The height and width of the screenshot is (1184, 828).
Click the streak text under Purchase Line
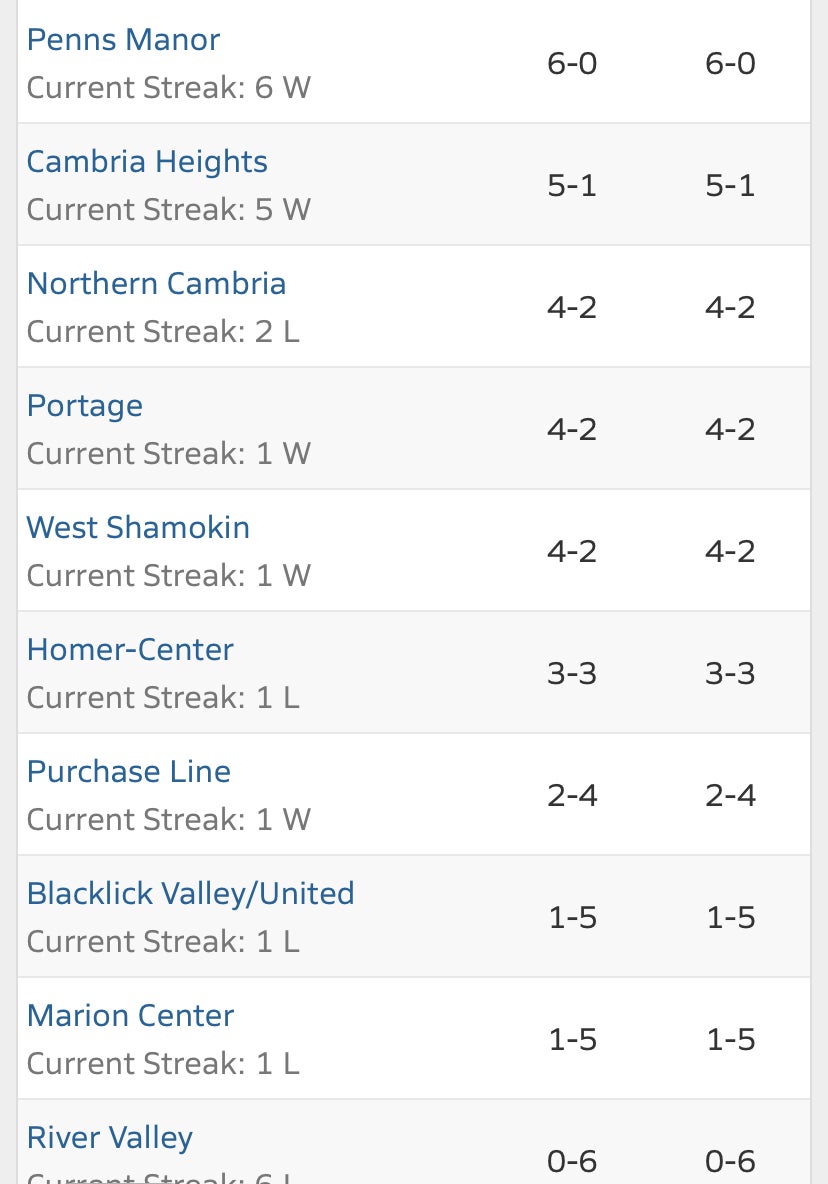(169, 820)
